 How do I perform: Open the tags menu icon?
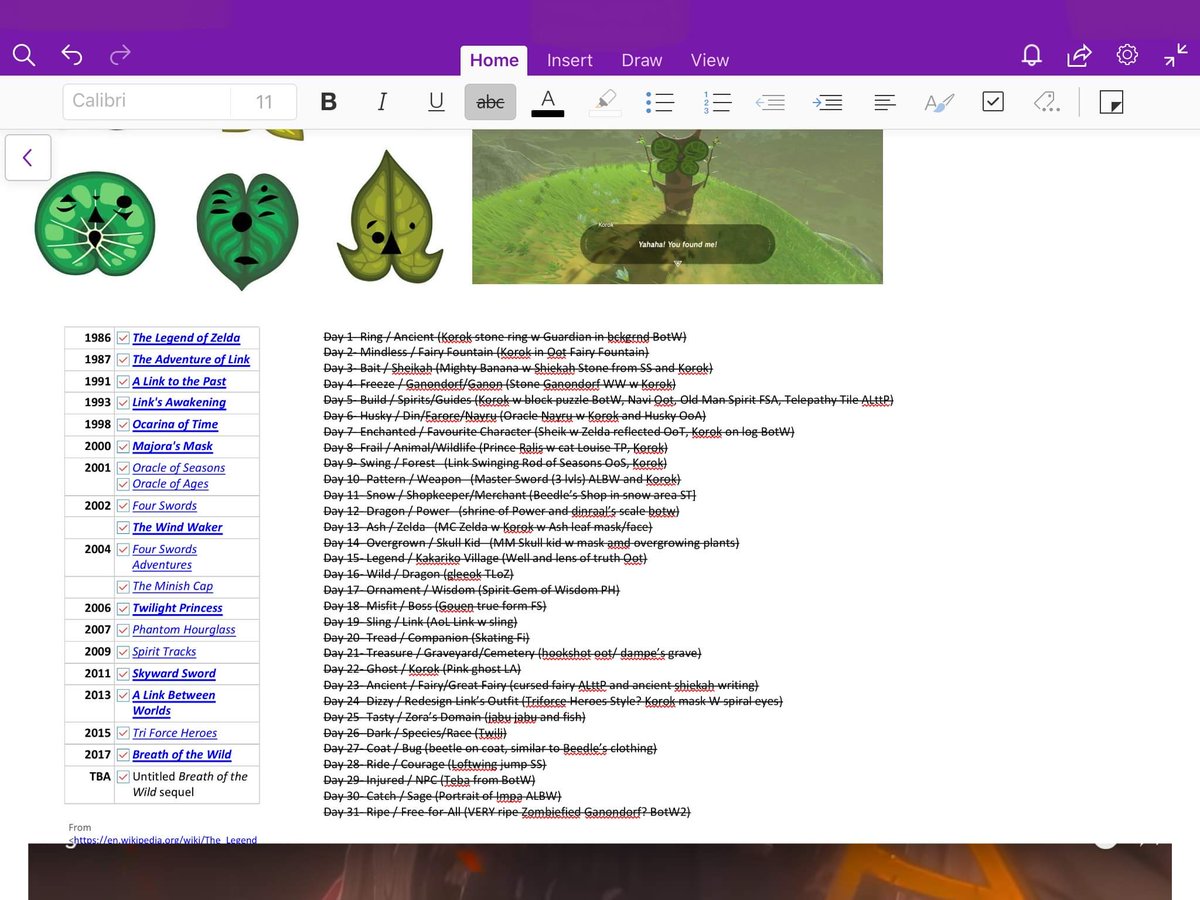click(1046, 102)
